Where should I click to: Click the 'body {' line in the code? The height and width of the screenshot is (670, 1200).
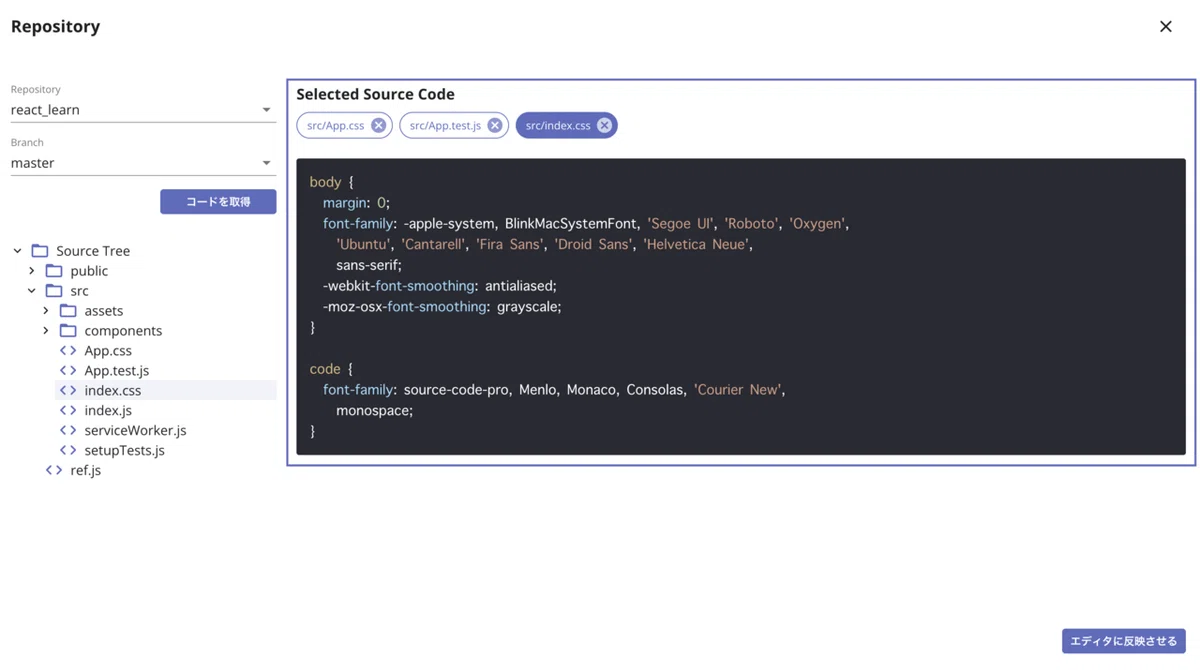pos(332,182)
